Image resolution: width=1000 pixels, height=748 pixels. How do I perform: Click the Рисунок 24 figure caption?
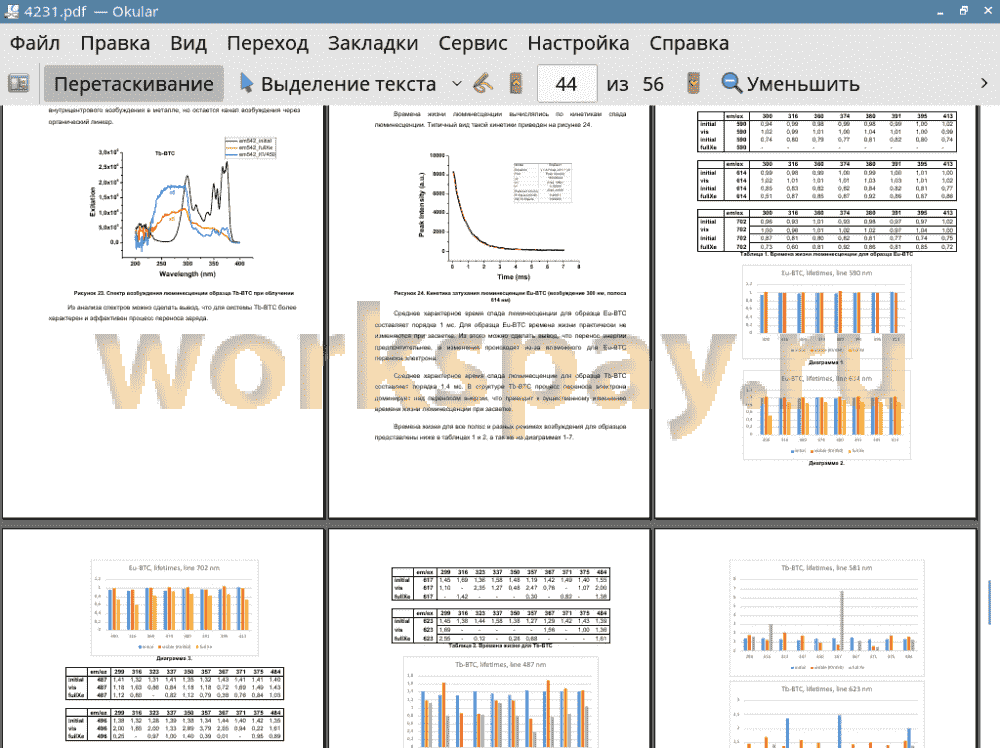point(510,296)
